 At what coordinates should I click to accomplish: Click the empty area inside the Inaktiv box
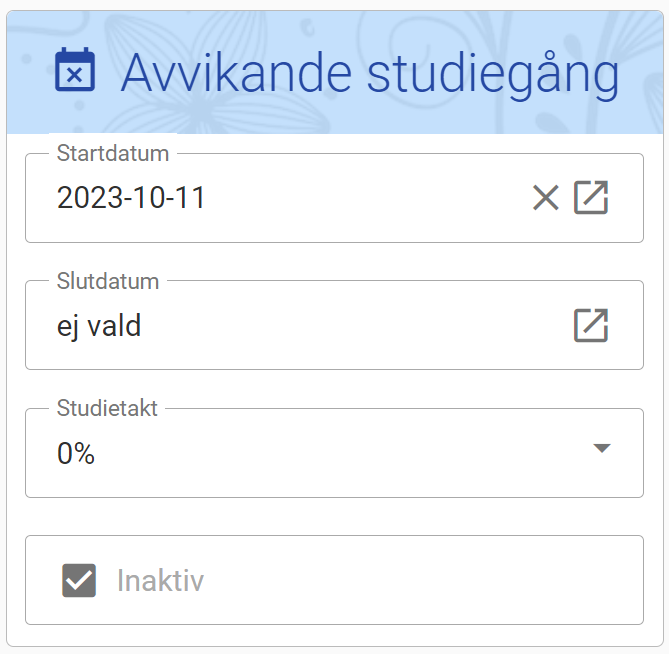420,580
